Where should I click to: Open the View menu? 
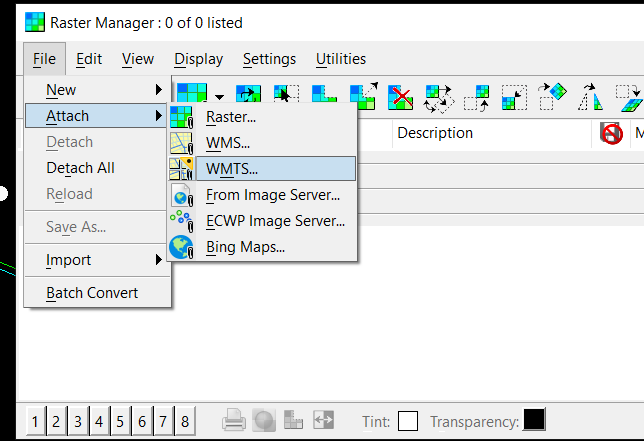point(138,59)
